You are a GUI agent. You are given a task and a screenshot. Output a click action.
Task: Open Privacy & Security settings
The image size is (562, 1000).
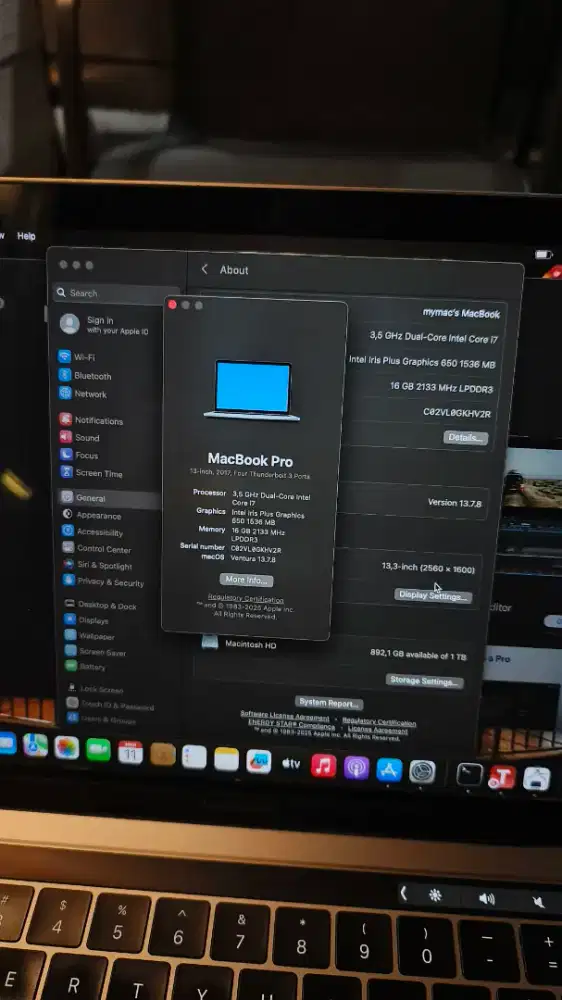pos(105,582)
